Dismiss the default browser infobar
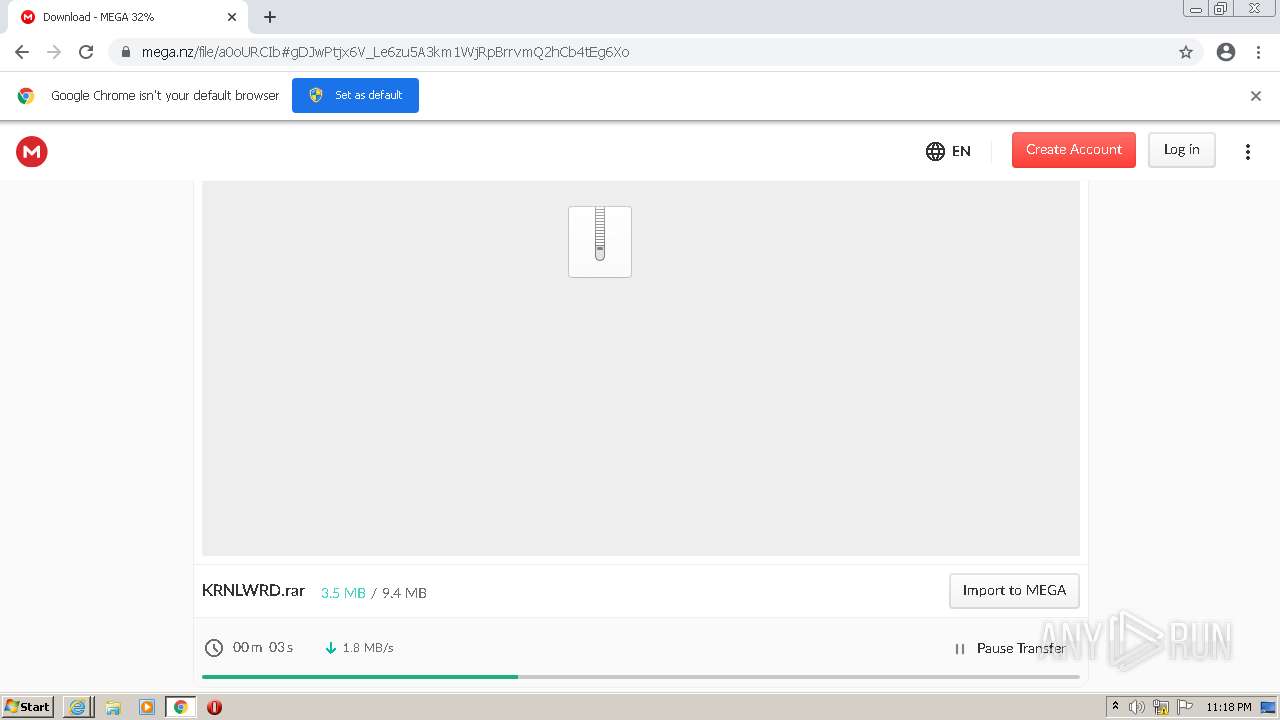The image size is (1280, 720). 1256,96
